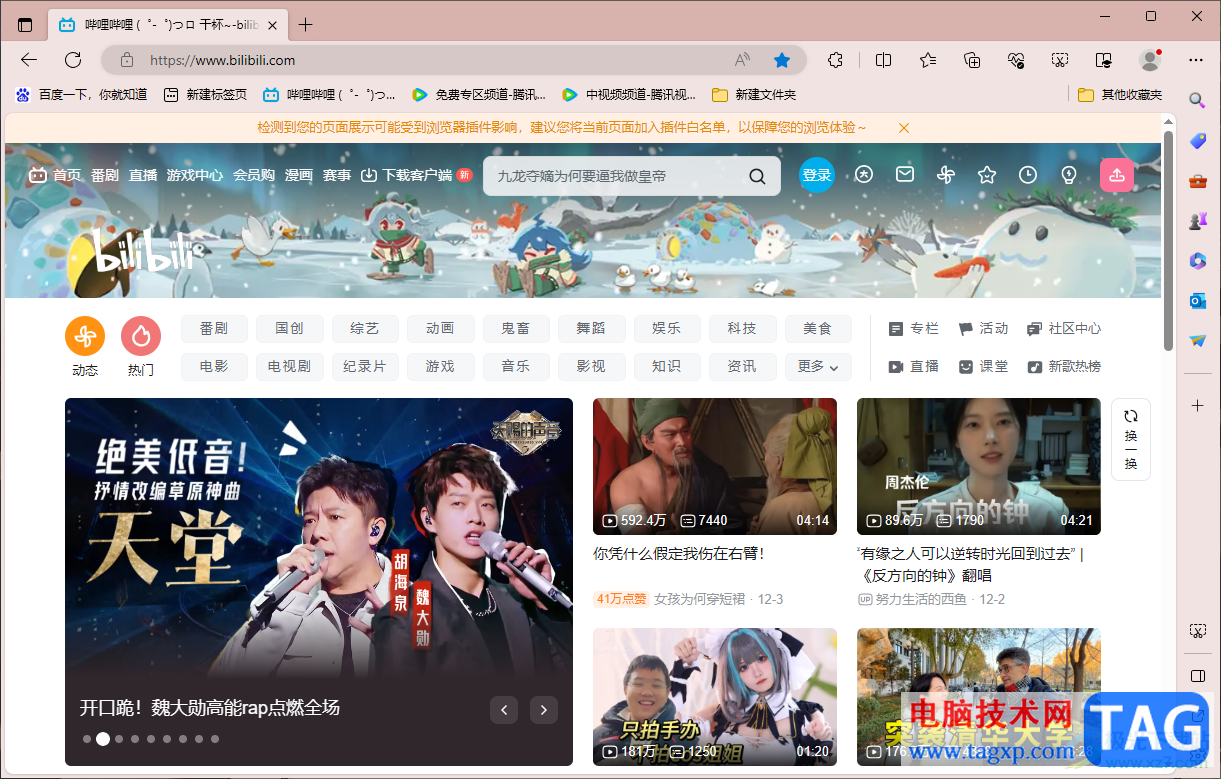This screenshot has height=779, width=1221.
Task: Go to bilibili 首页 in header
Action: pyautogui.click(x=55, y=175)
